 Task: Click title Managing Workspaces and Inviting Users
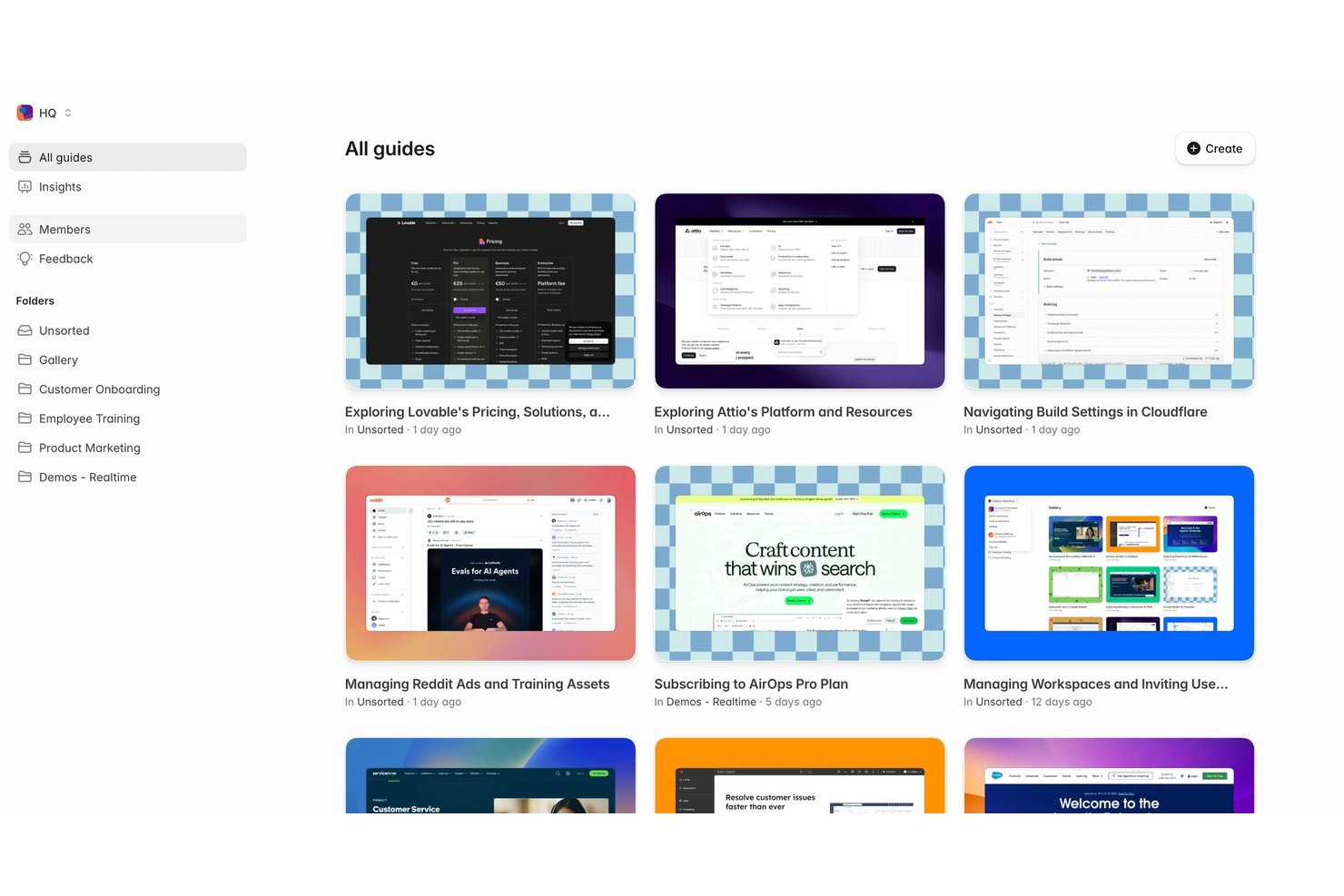pyautogui.click(x=1095, y=684)
